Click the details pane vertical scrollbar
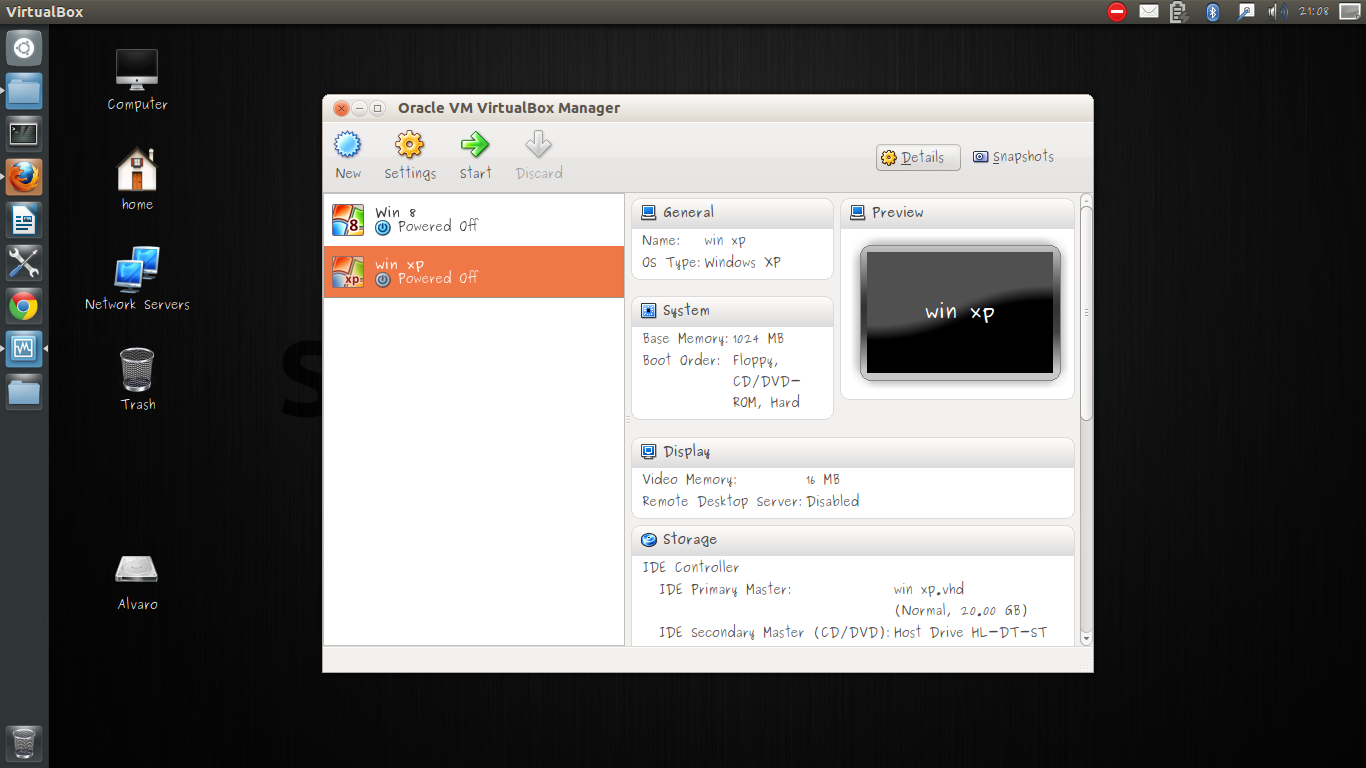The height and width of the screenshot is (768, 1366). [x=1086, y=314]
